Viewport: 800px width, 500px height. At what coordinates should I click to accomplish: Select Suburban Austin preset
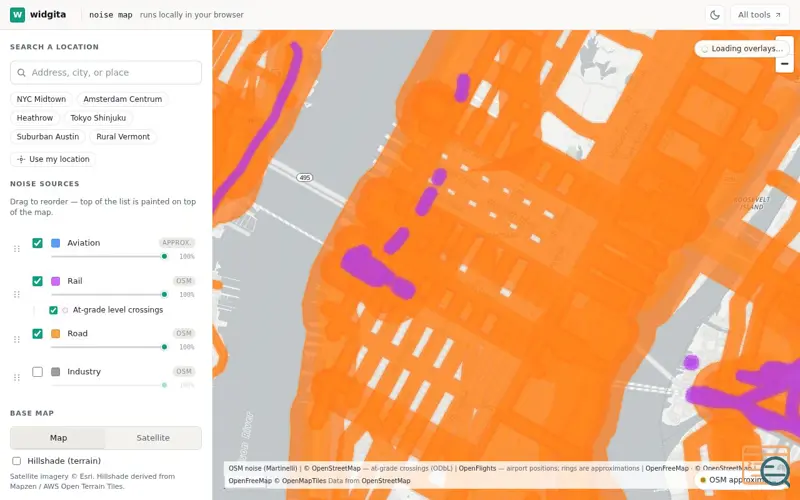(x=47, y=137)
